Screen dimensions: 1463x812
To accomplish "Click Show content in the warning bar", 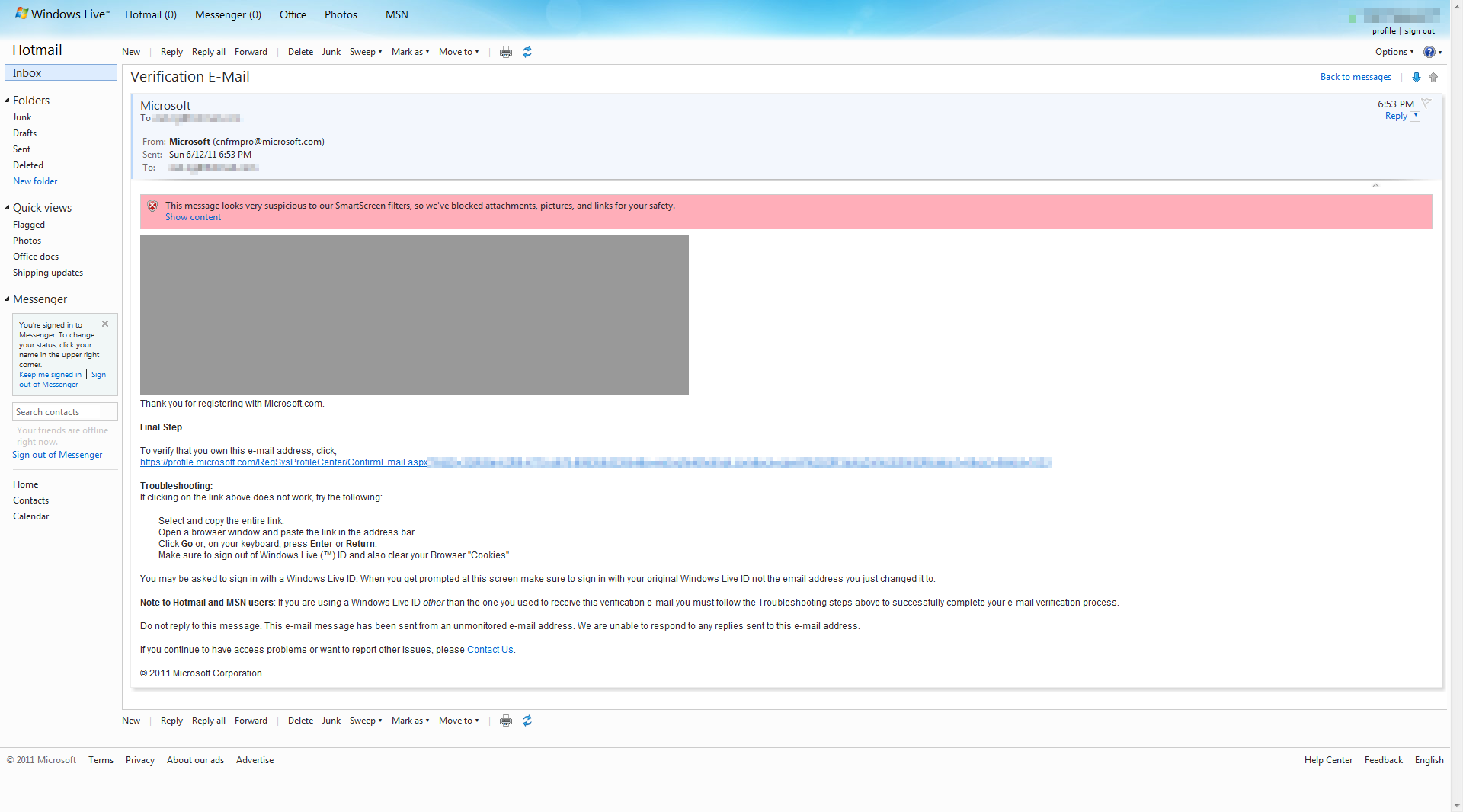I will tap(193, 217).
